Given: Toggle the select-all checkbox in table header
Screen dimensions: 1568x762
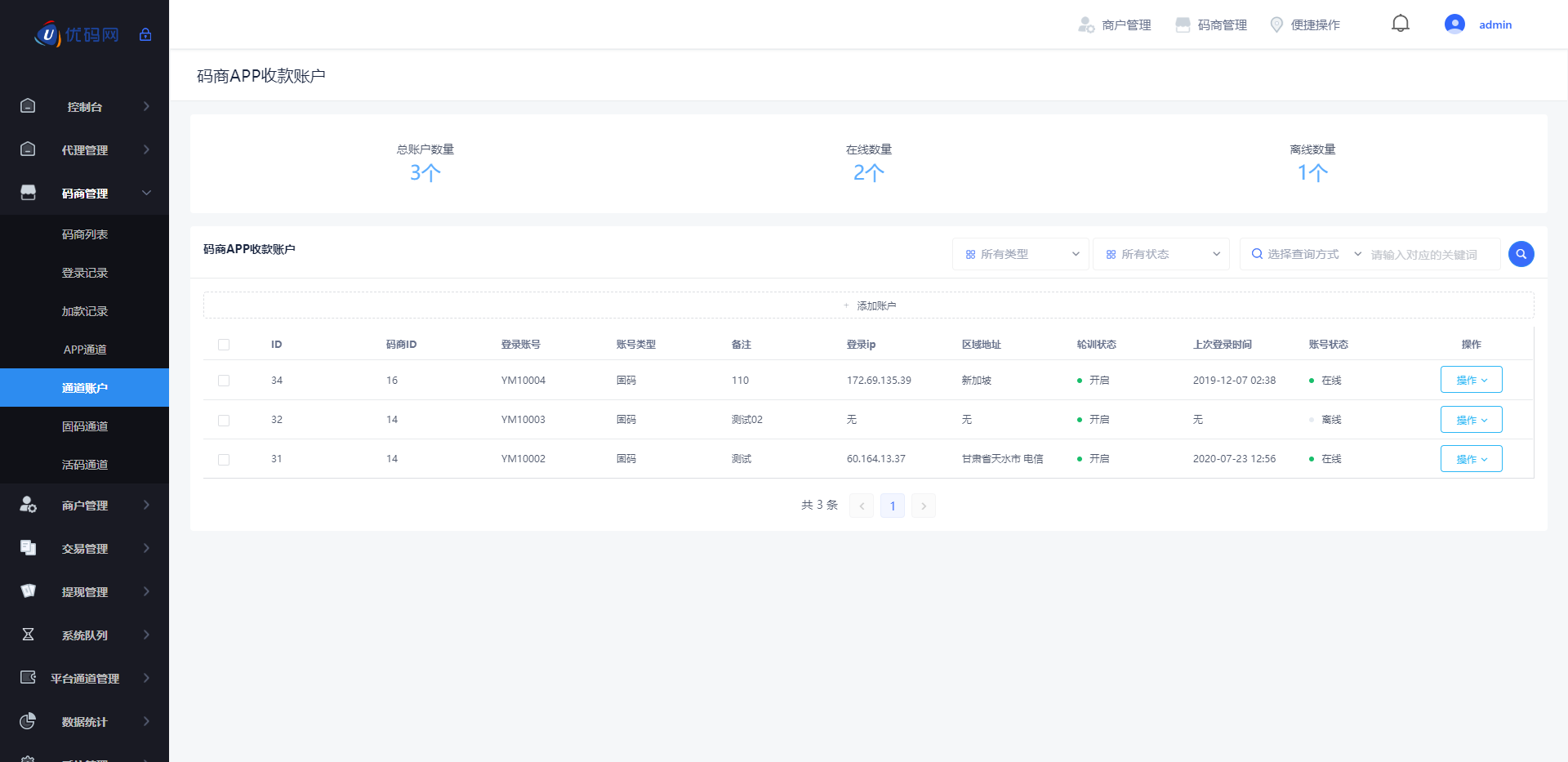Looking at the screenshot, I should [224, 345].
